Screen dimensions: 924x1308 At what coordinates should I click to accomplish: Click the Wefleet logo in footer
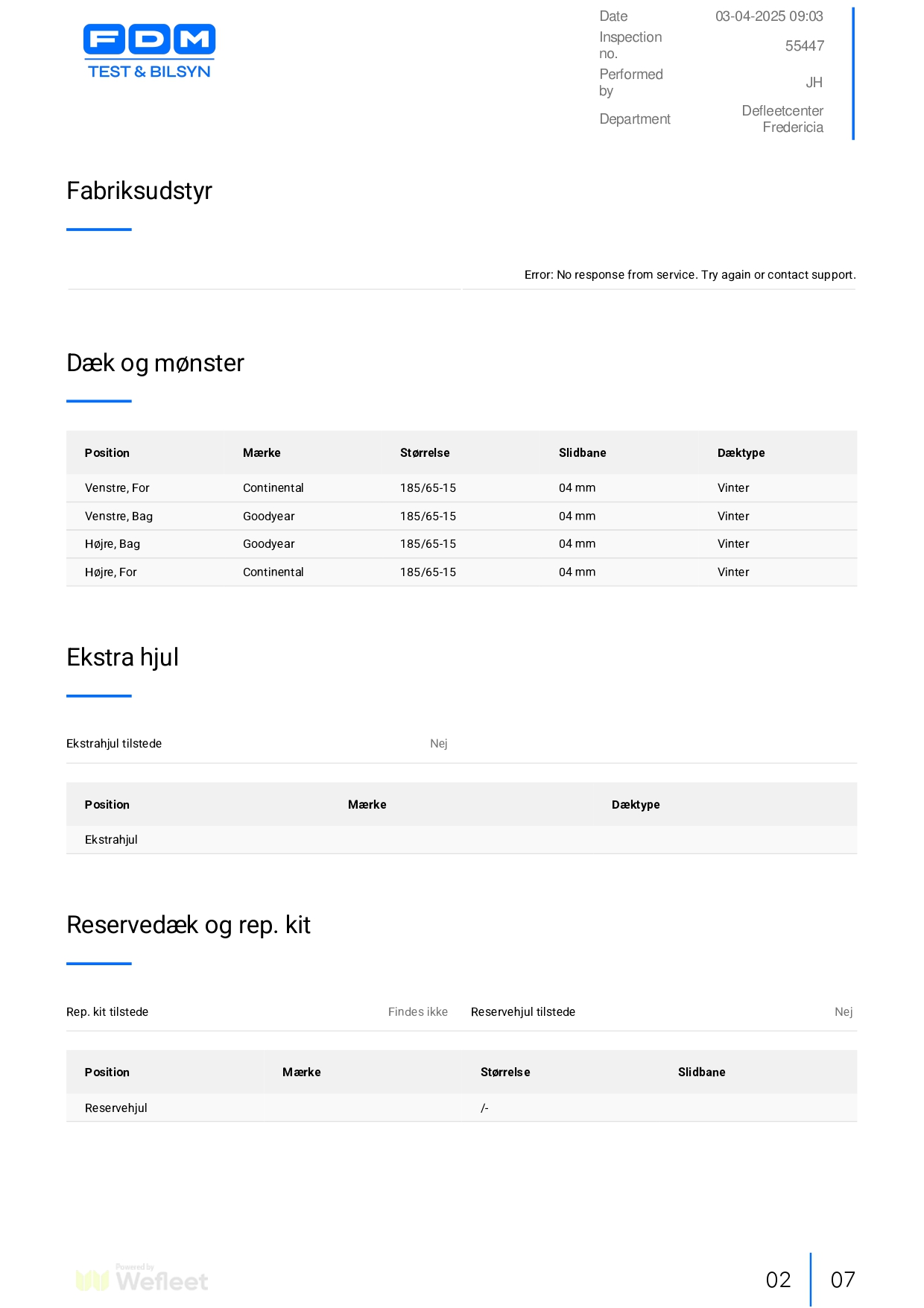click(x=142, y=1279)
